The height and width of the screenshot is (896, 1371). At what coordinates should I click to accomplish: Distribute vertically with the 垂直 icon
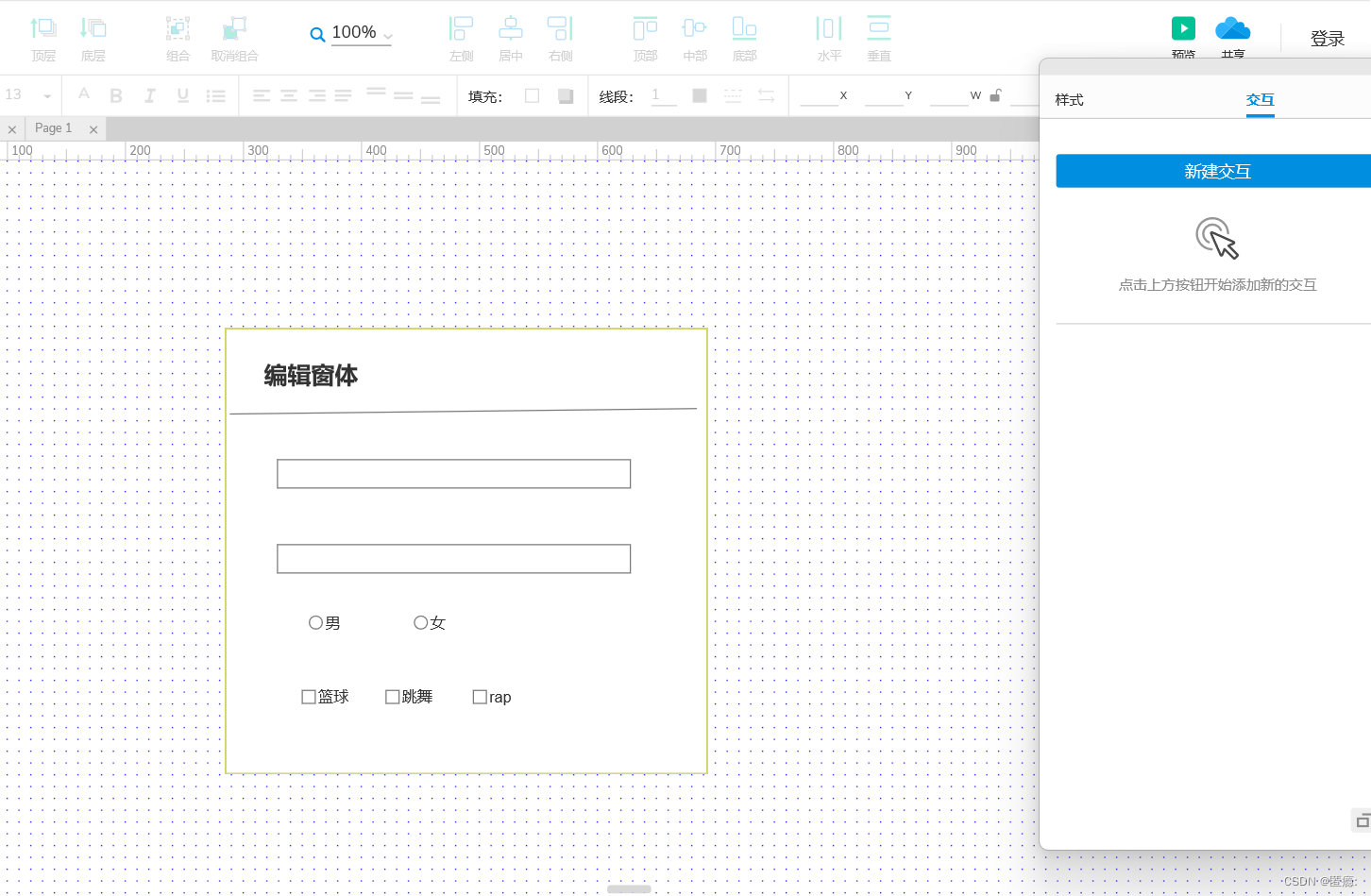(879, 28)
